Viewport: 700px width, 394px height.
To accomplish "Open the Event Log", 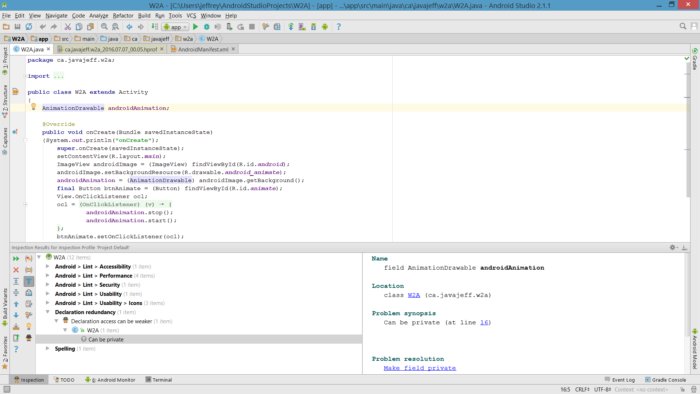I will coord(620,380).
